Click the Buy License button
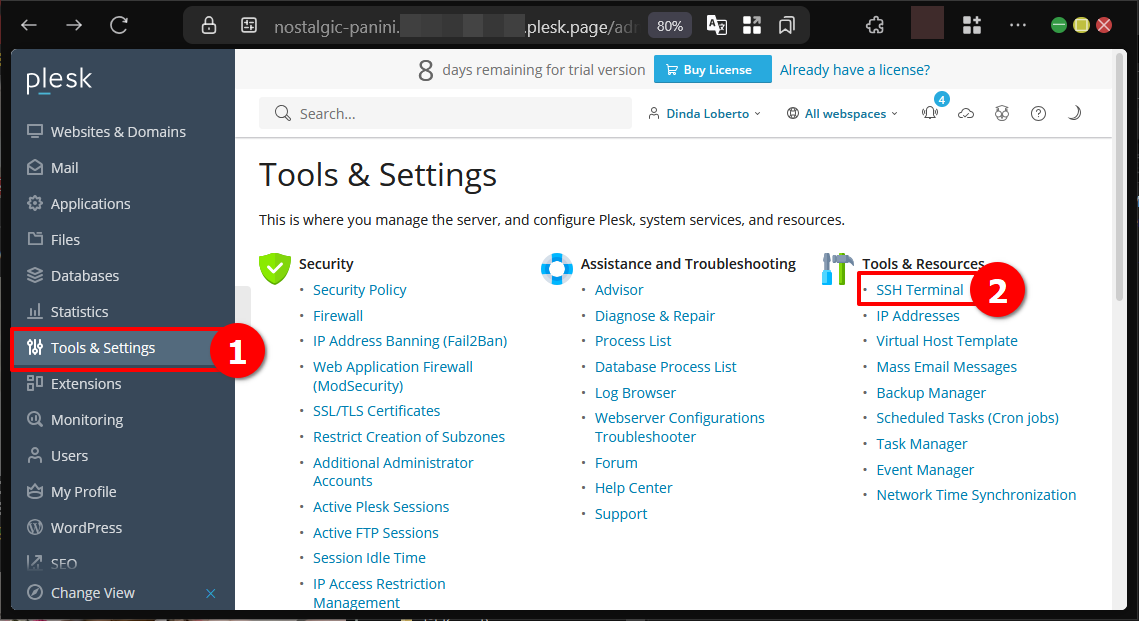The width and height of the screenshot is (1139, 621). 713,69
